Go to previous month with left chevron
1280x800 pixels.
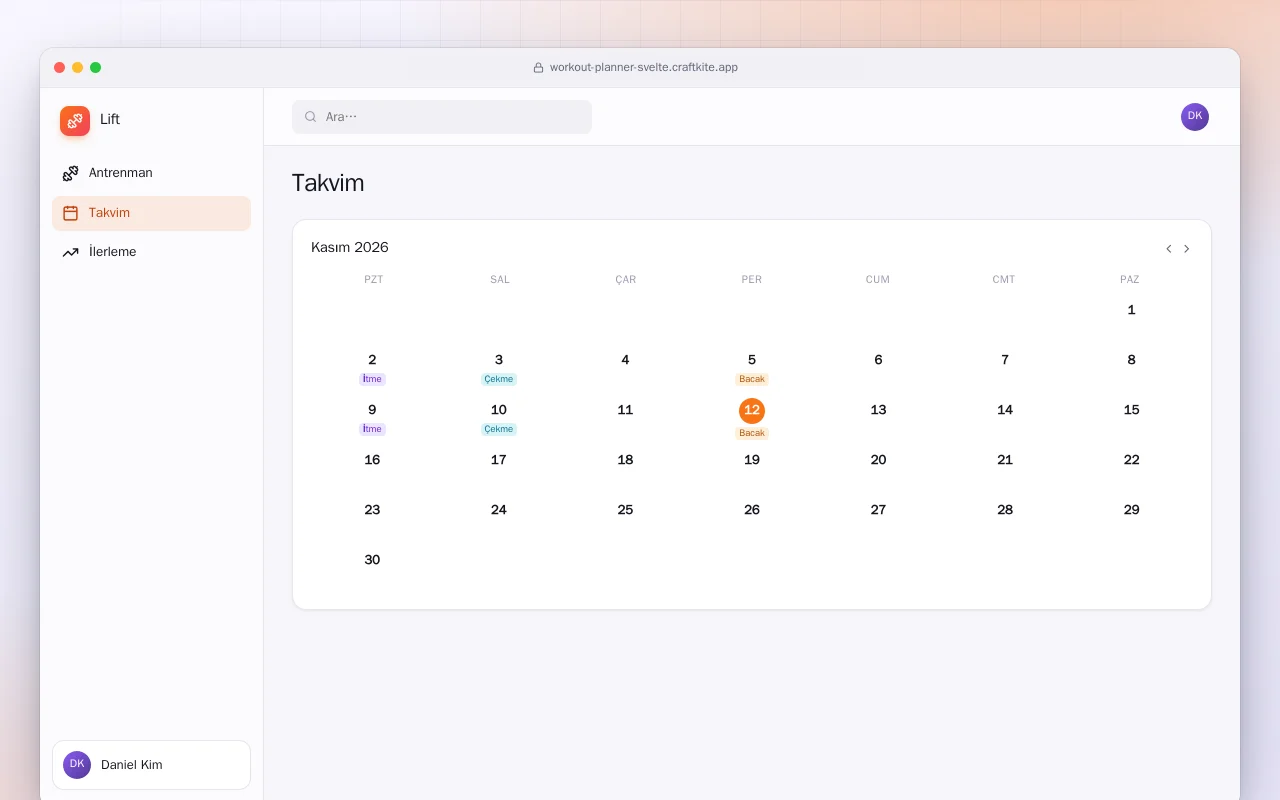click(x=1168, y=249)
